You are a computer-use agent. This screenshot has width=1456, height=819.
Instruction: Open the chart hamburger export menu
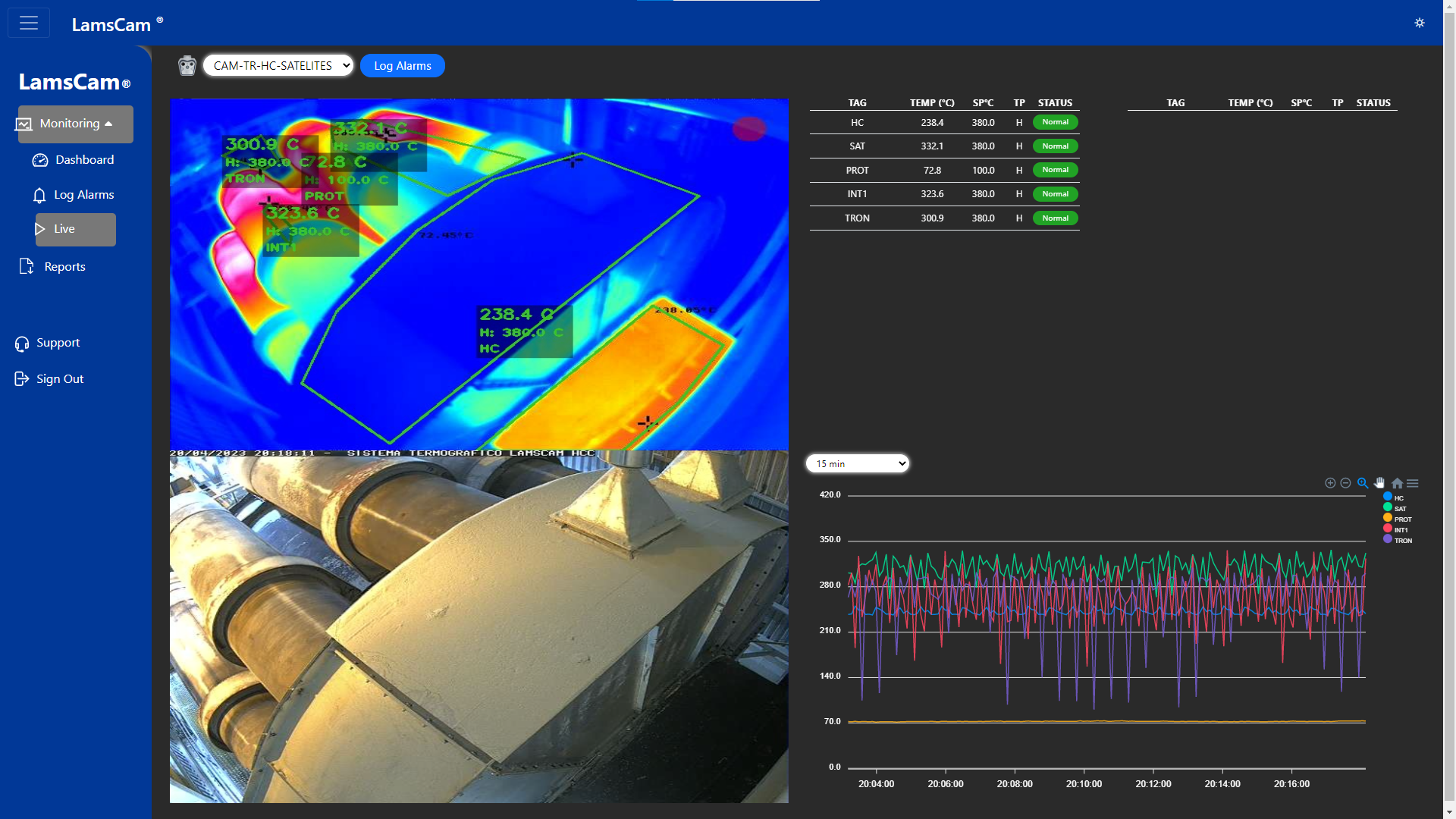point(1413,483)
